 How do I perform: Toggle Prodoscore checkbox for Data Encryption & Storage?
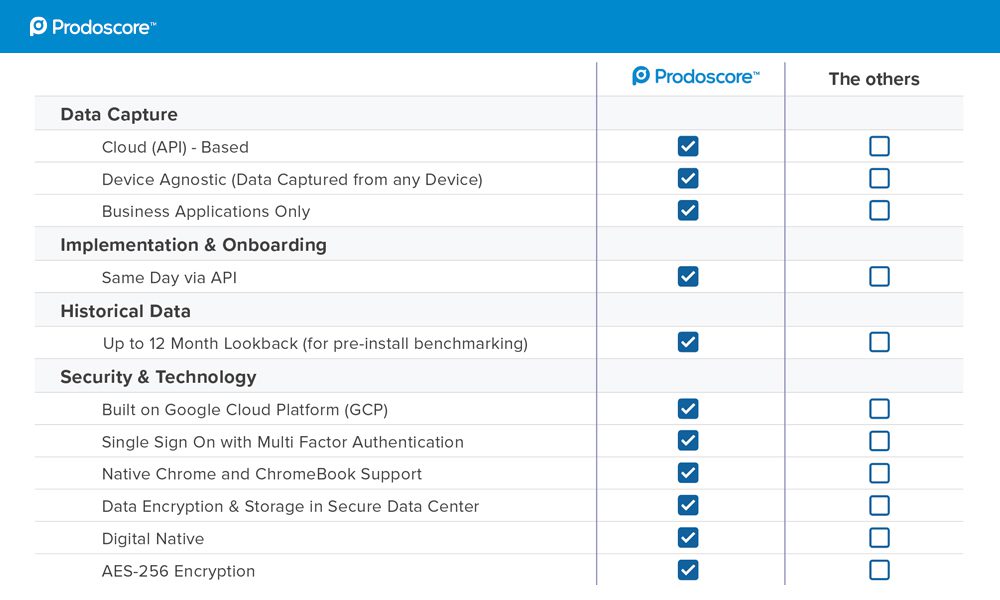tap(688, 506)
